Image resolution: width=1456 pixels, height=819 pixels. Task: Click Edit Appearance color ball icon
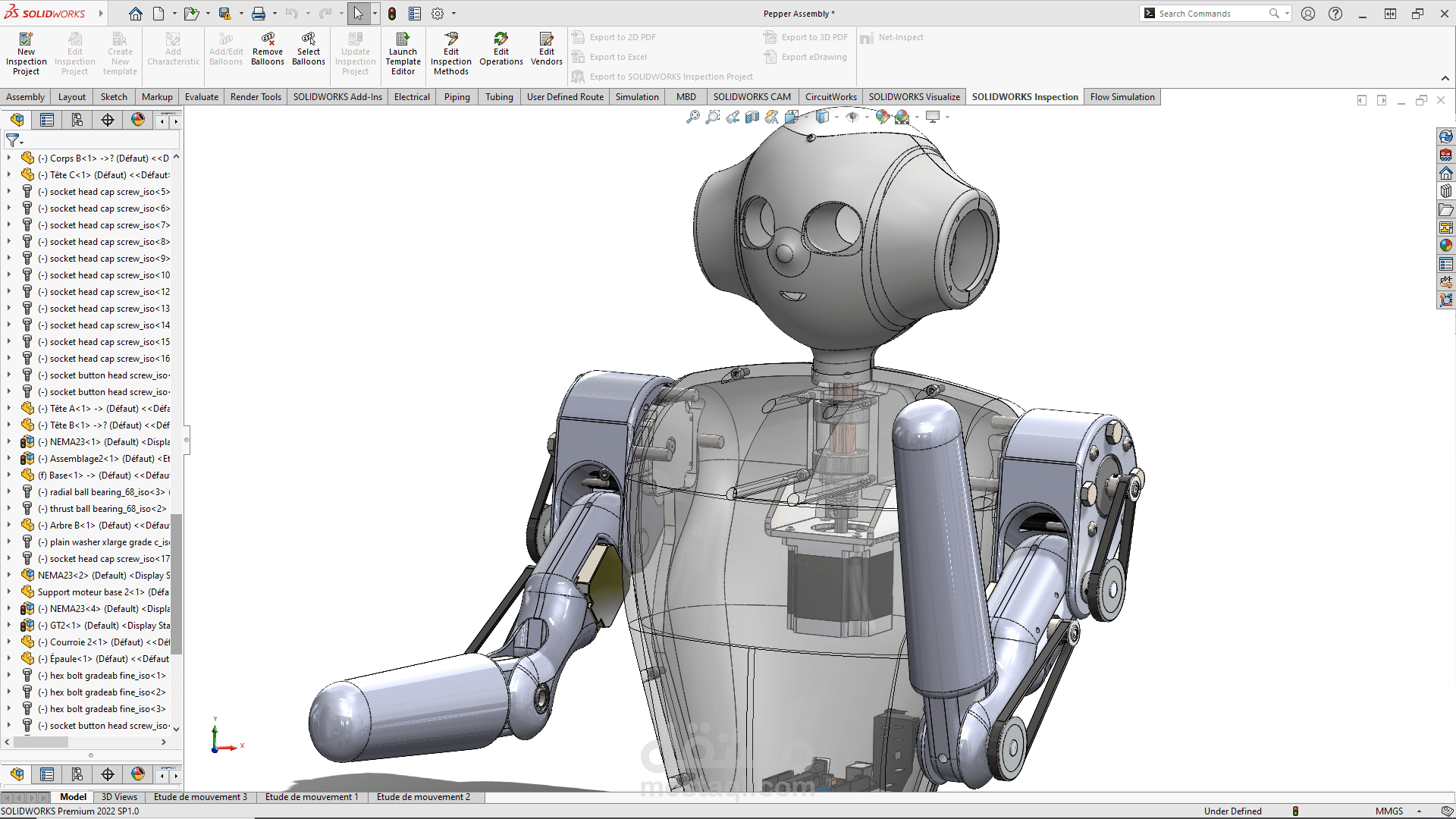882,117
